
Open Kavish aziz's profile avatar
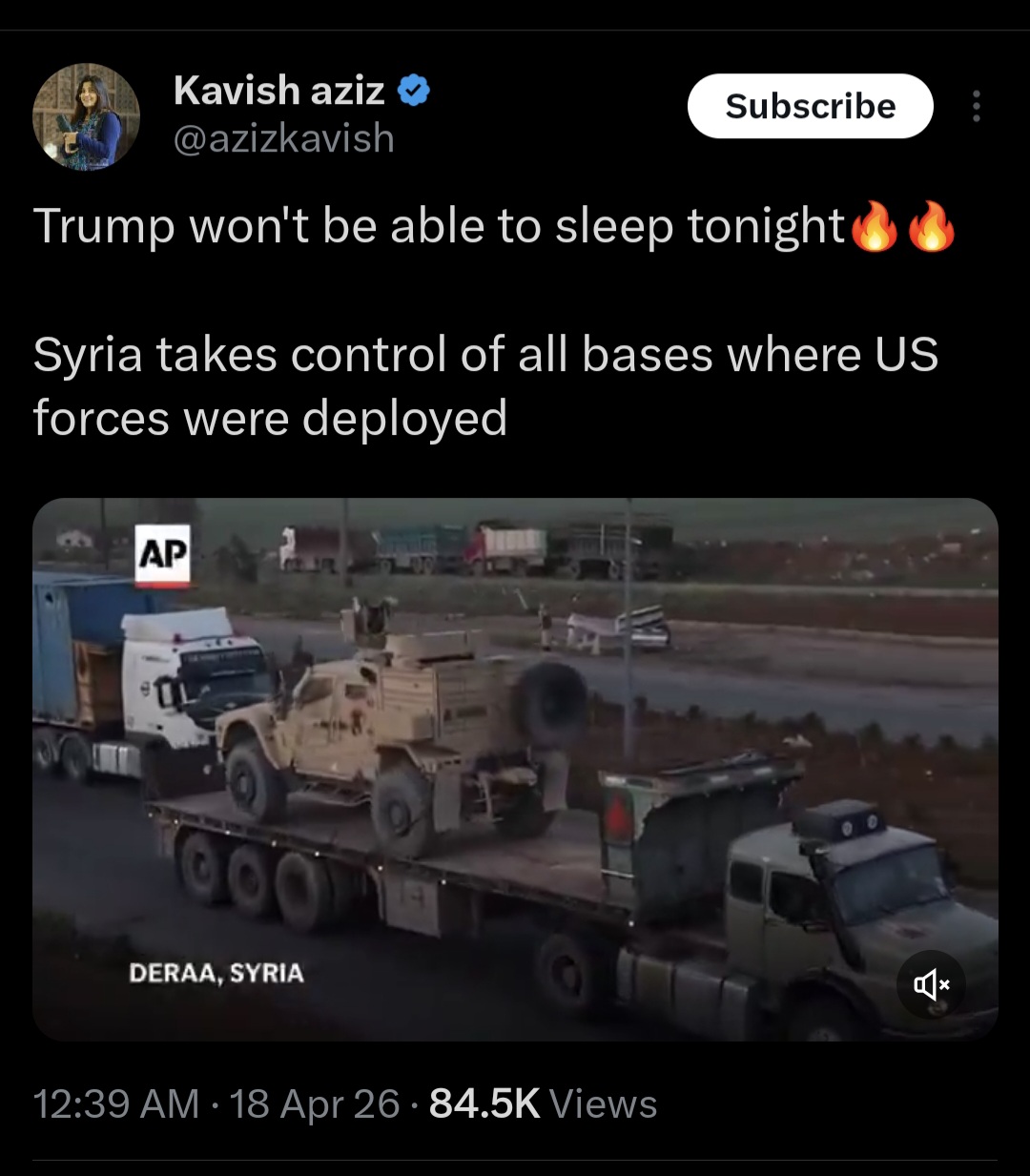[87, 116]
